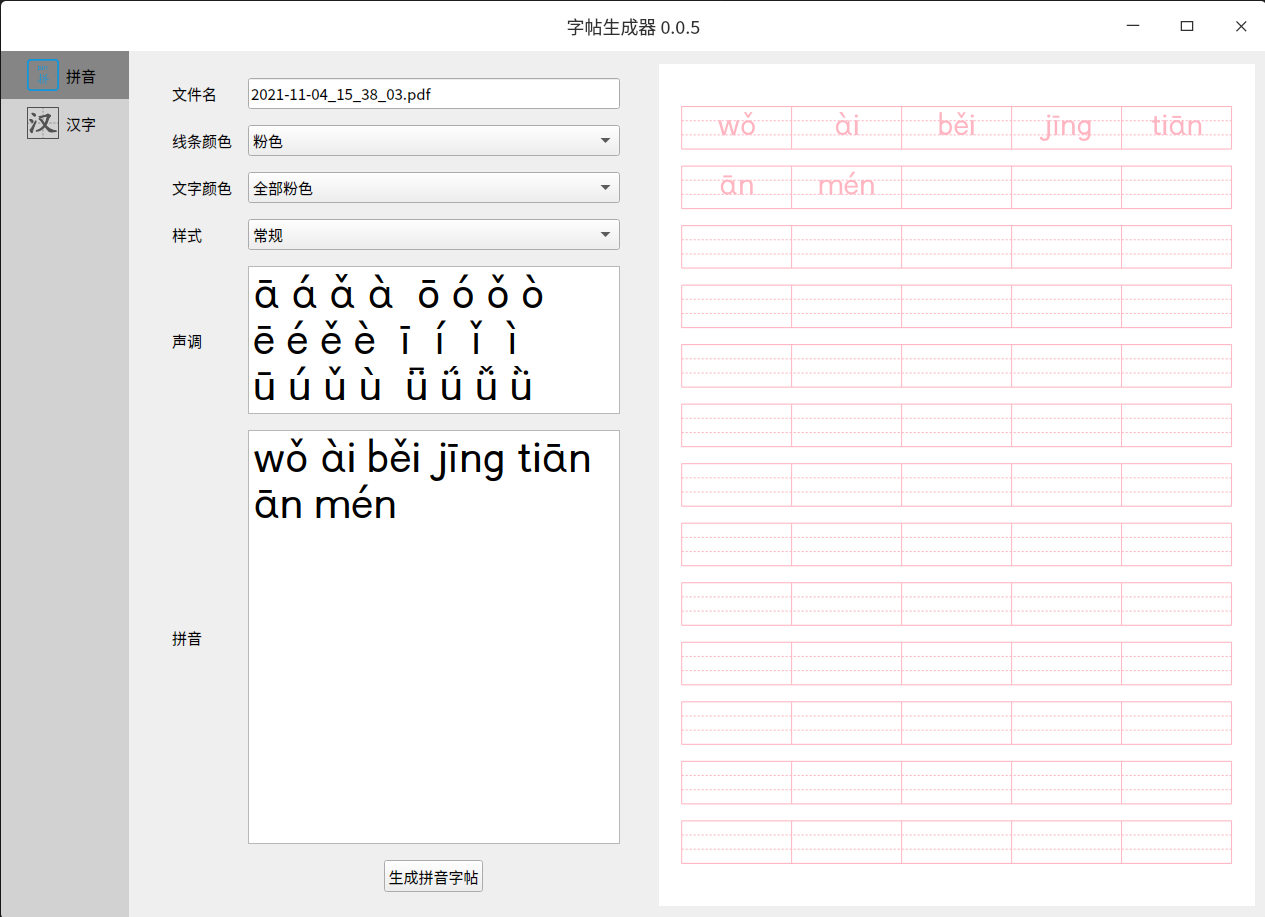The image size is (1265, 917).
Task: Click the preview cell showing wǒ
Action: coord(736,127)
